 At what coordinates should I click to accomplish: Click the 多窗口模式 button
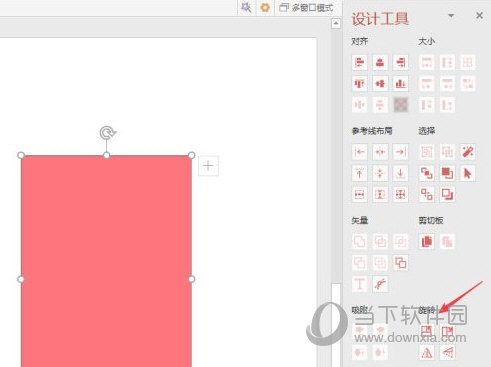306,7
